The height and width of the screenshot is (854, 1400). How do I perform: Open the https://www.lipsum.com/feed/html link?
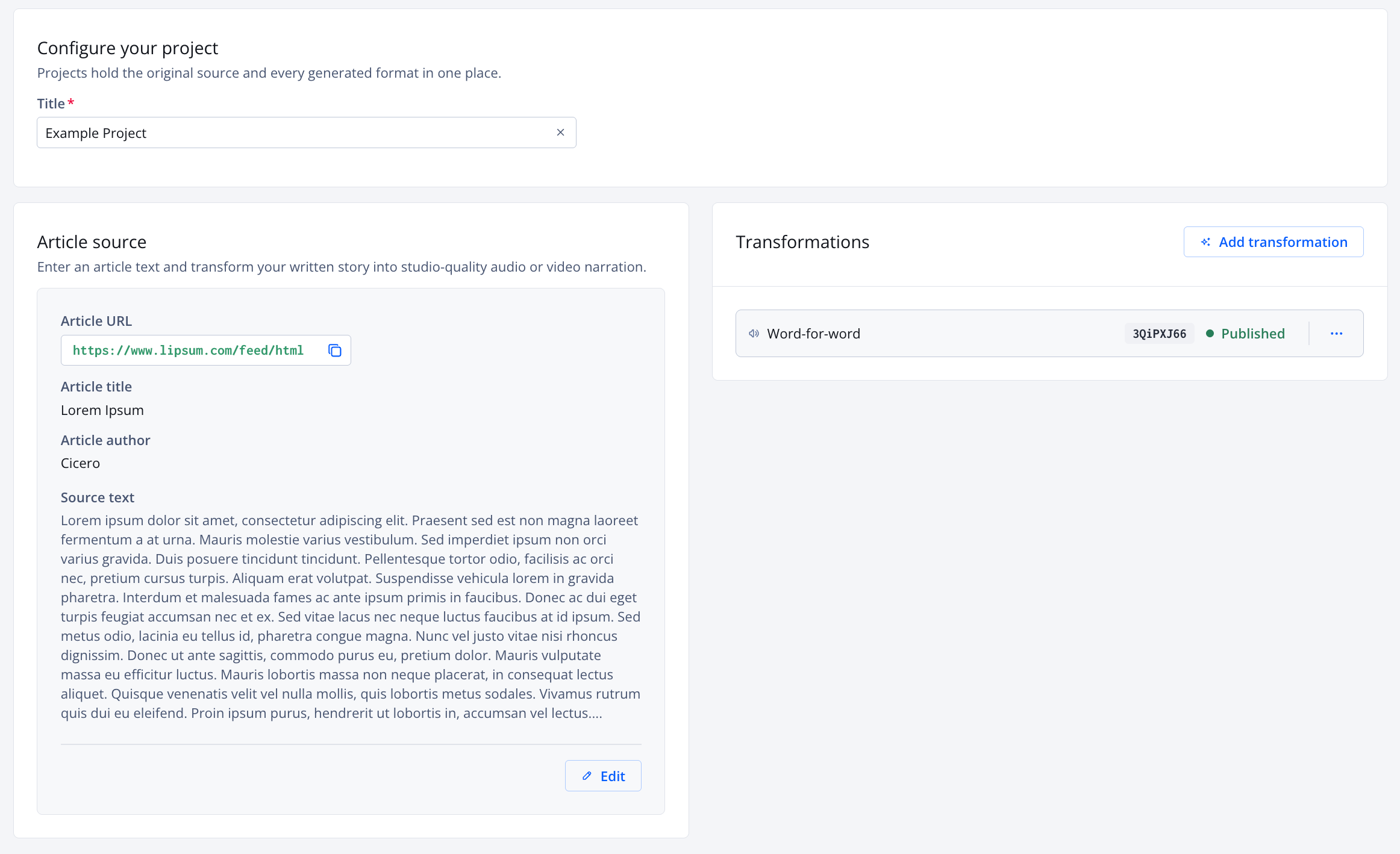(x=189, y=350)
